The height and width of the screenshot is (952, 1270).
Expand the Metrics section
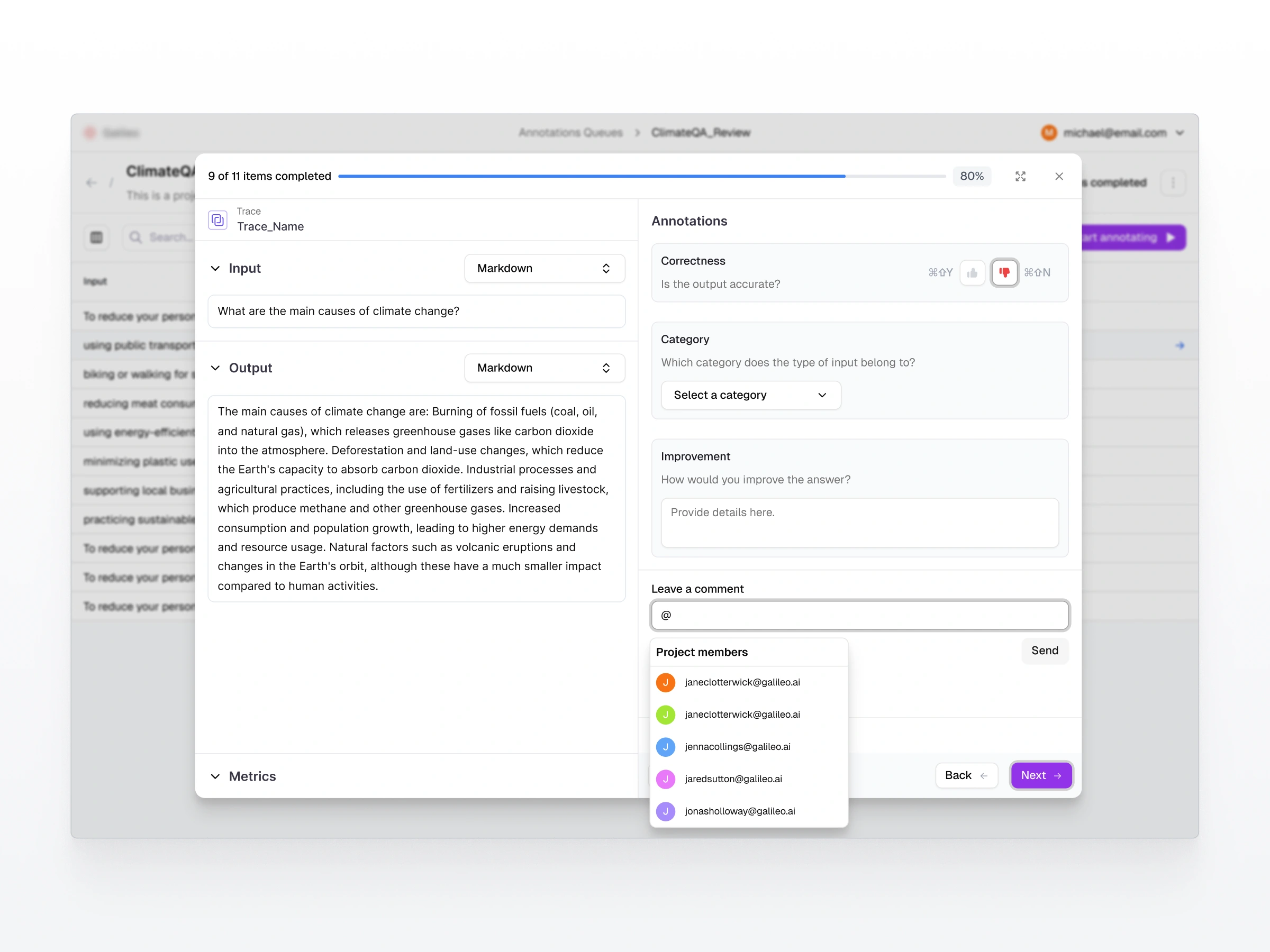(x=215, y=776)
